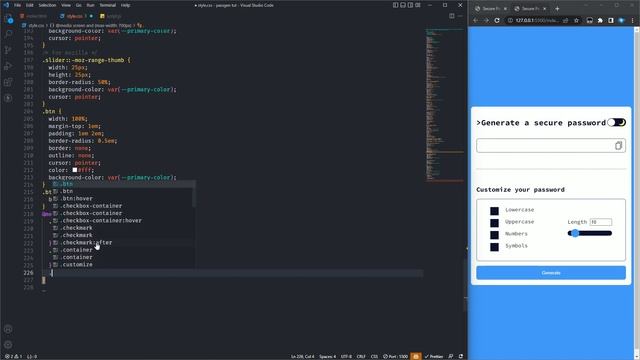
Task: Change the CRLF end-of-line sequence
Action: [x=361, y=356]
